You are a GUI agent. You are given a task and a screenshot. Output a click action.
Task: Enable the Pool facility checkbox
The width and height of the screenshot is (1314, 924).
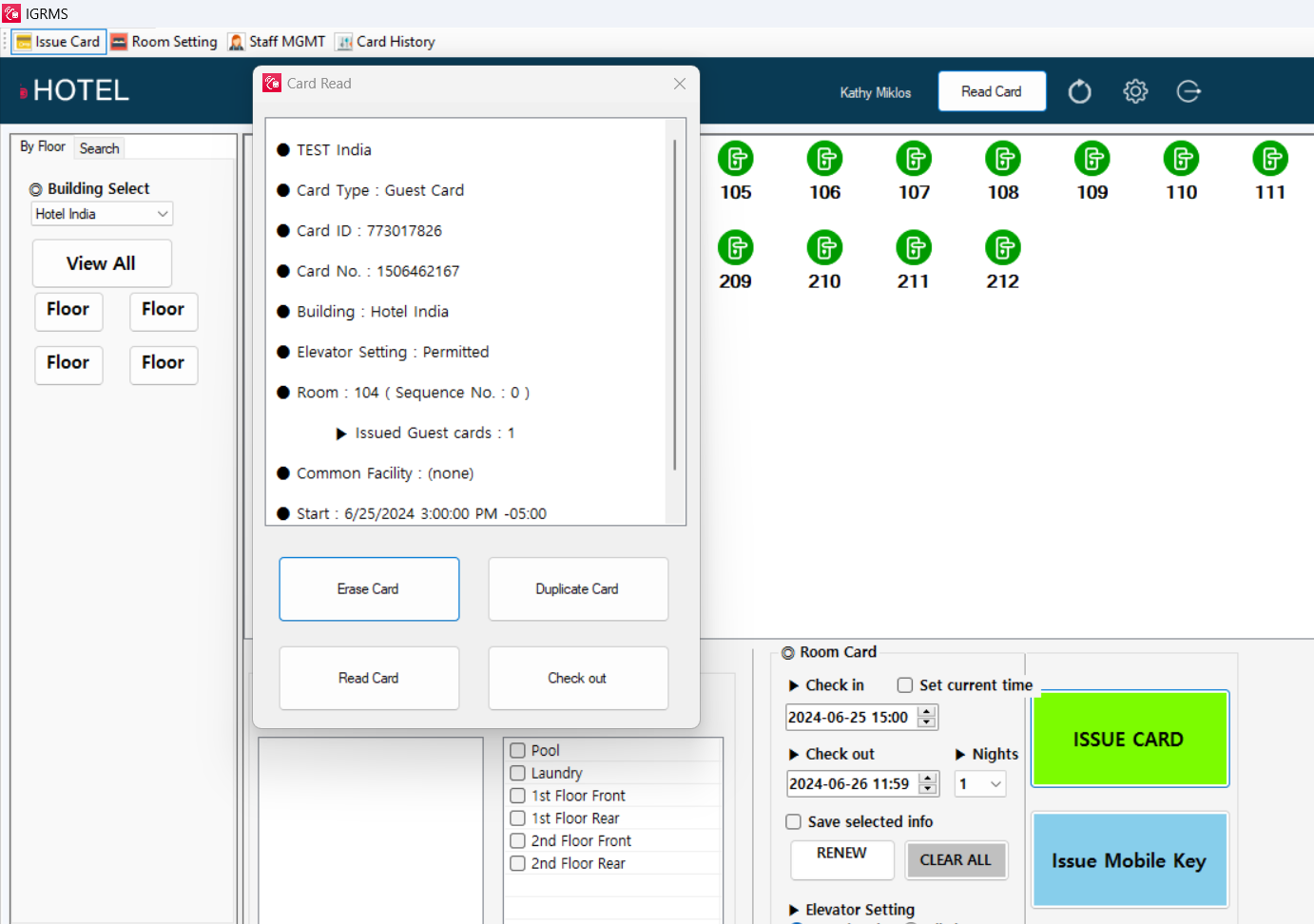point(518,751)
